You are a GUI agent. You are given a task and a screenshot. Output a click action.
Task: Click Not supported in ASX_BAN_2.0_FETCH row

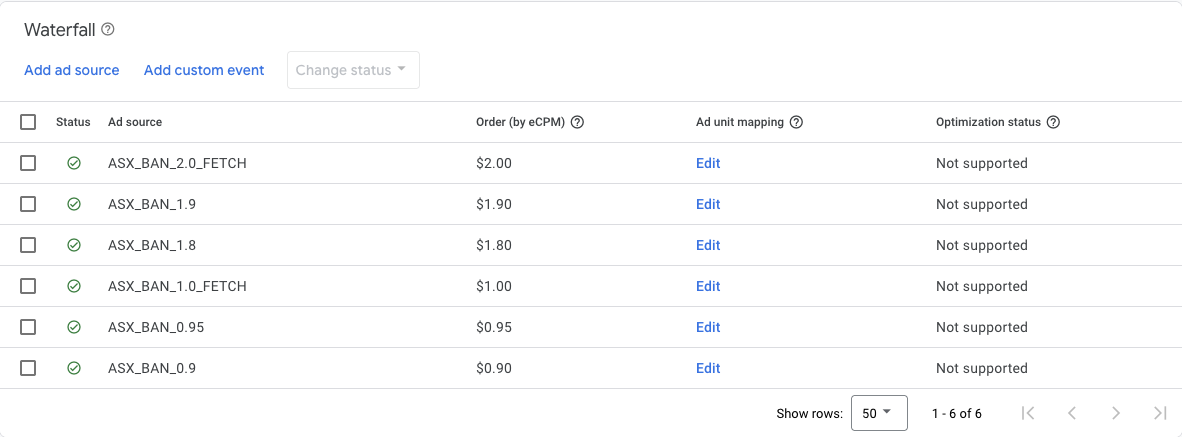(x=981, y=163)
